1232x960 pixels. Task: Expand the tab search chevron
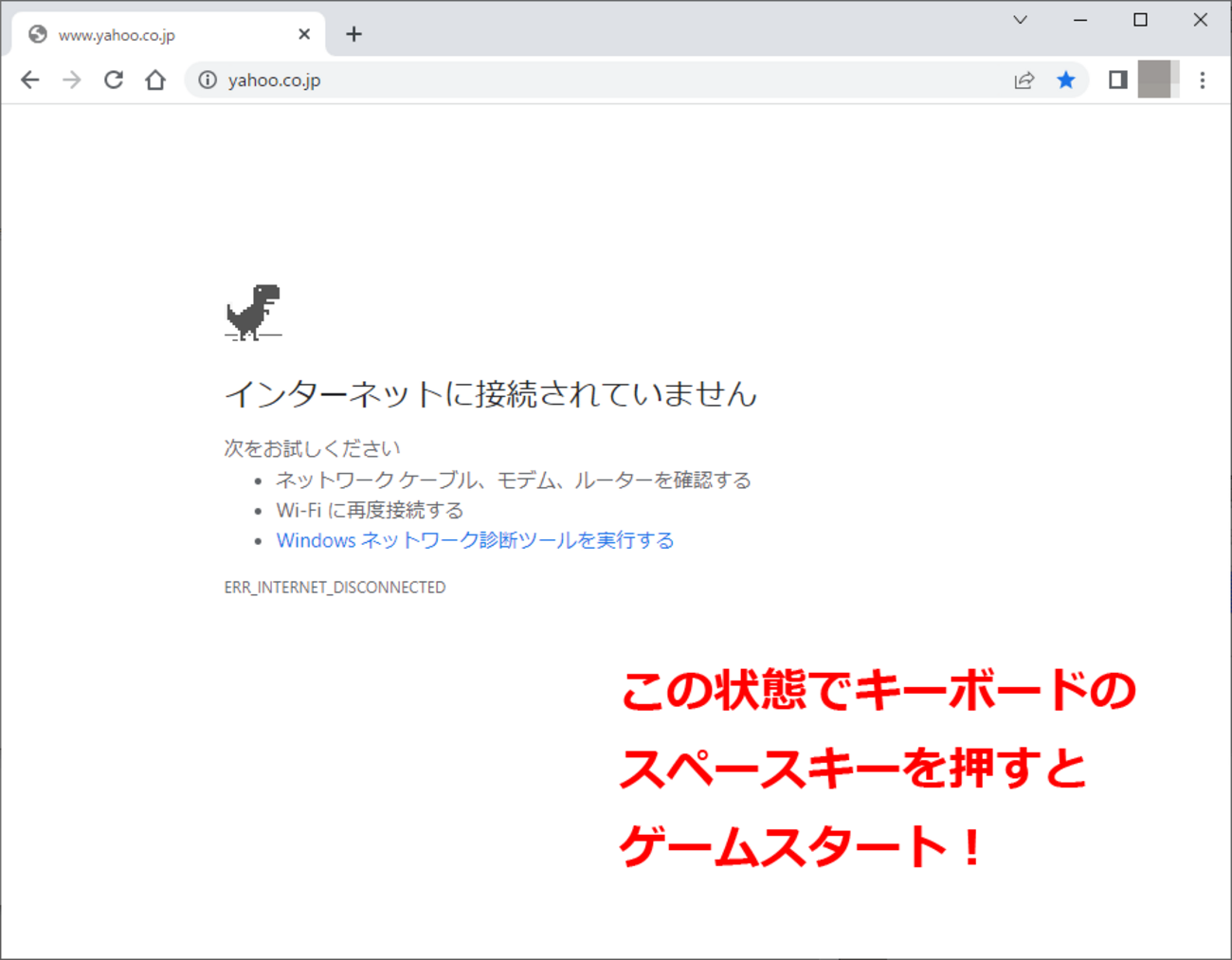tap(1020, 20)
